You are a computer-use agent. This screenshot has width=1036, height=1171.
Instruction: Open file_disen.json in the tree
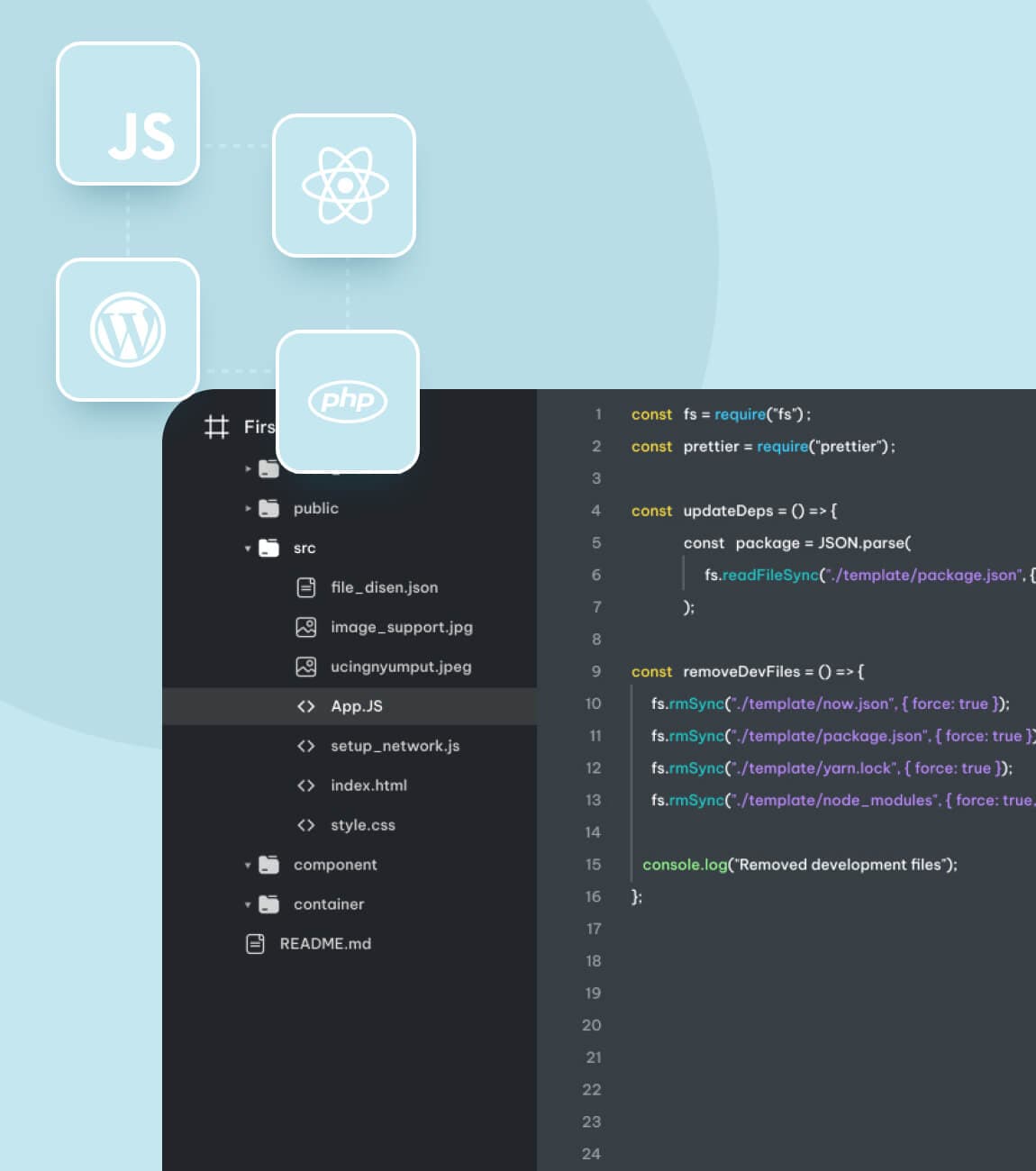(x=385, y=587)
